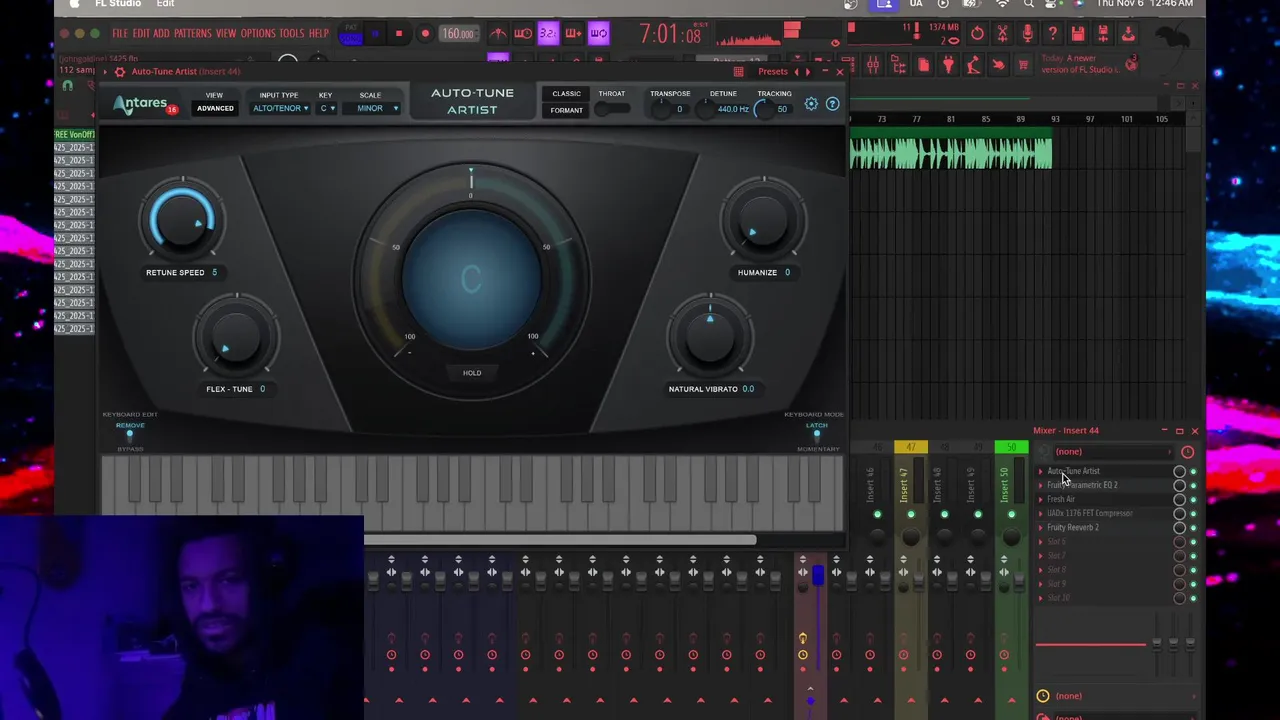
Task: Click Insert 50 latency clock icon
Action: pyautogui.click(x=1004, y=656)
